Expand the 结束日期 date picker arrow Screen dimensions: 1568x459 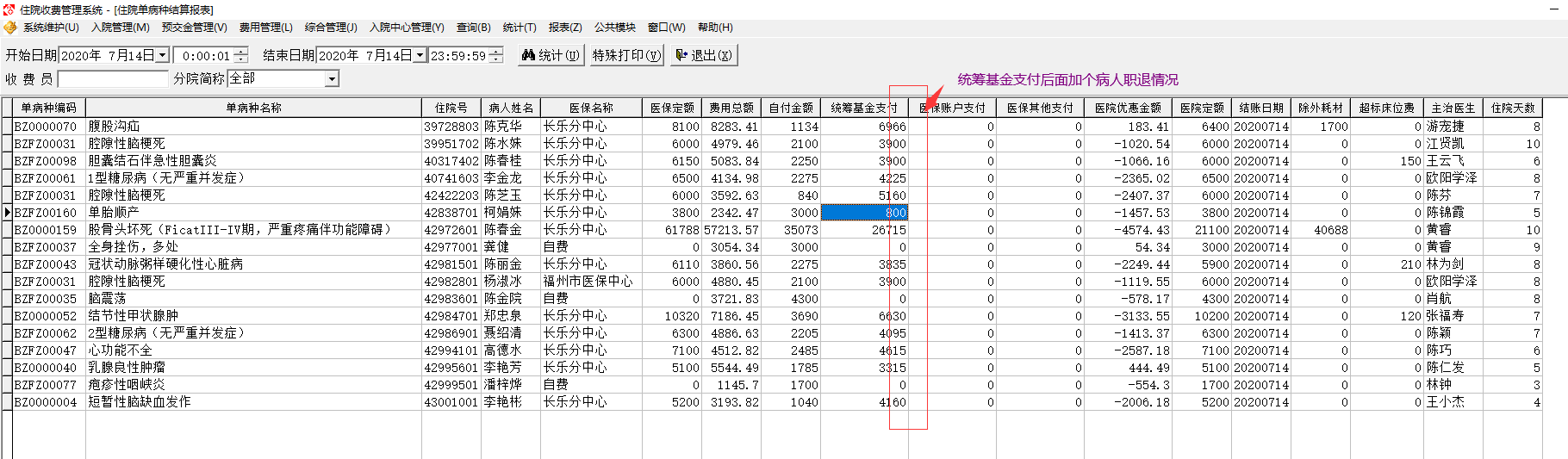tap(420, 55)
